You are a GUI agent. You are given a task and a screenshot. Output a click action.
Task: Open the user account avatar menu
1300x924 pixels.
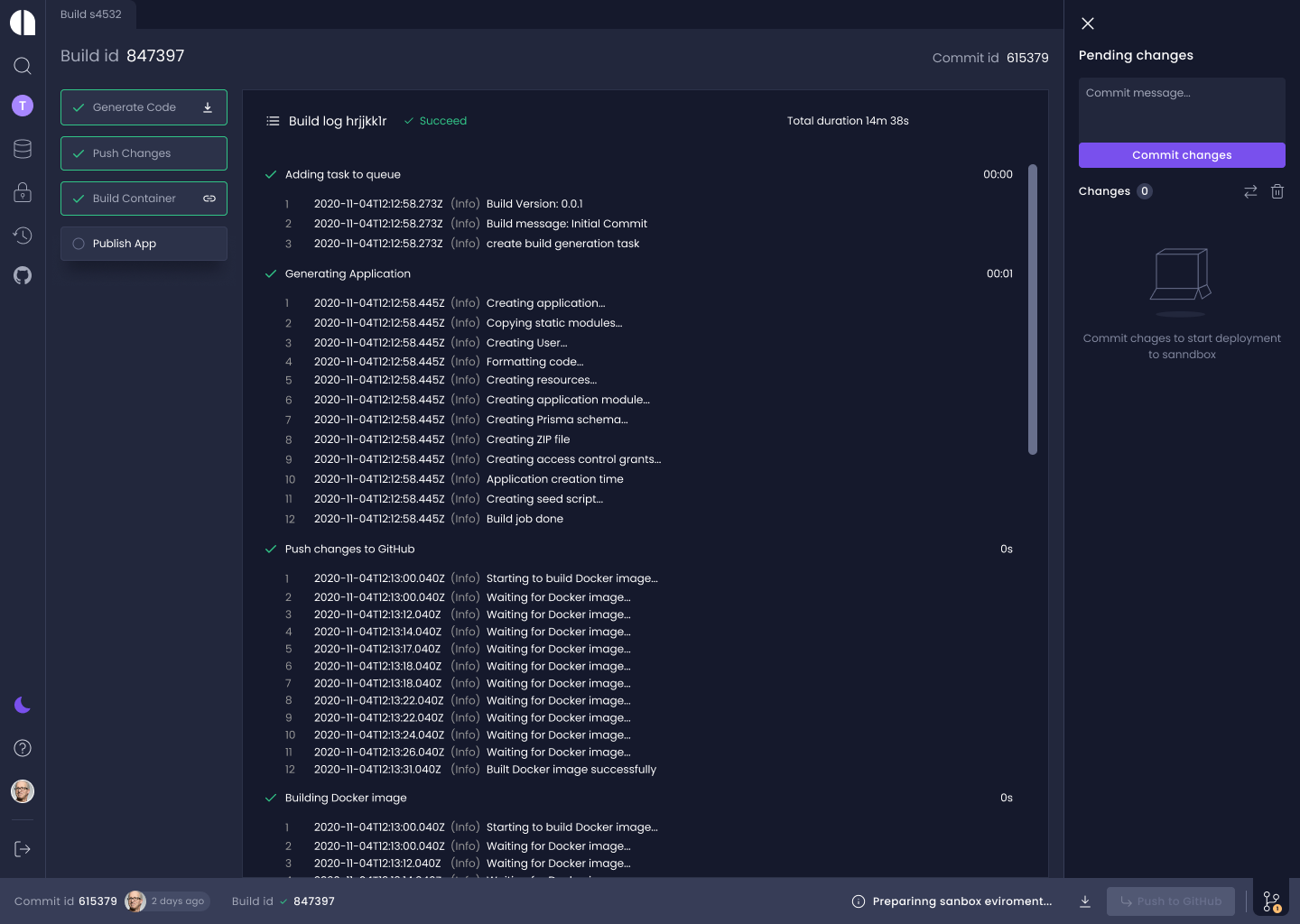22,791
